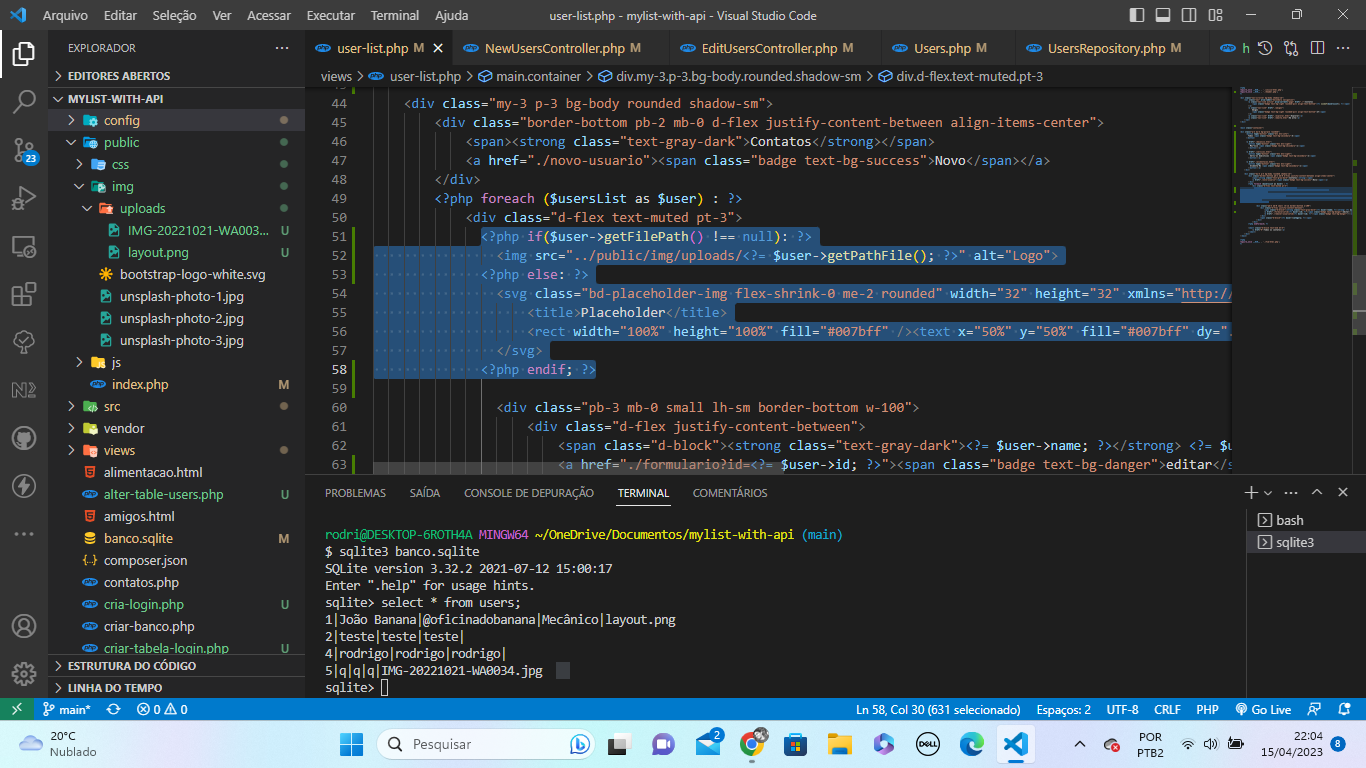Toggle primary side bar visibility
Screen dimensions: 1366x768
tap(1137, 15)
